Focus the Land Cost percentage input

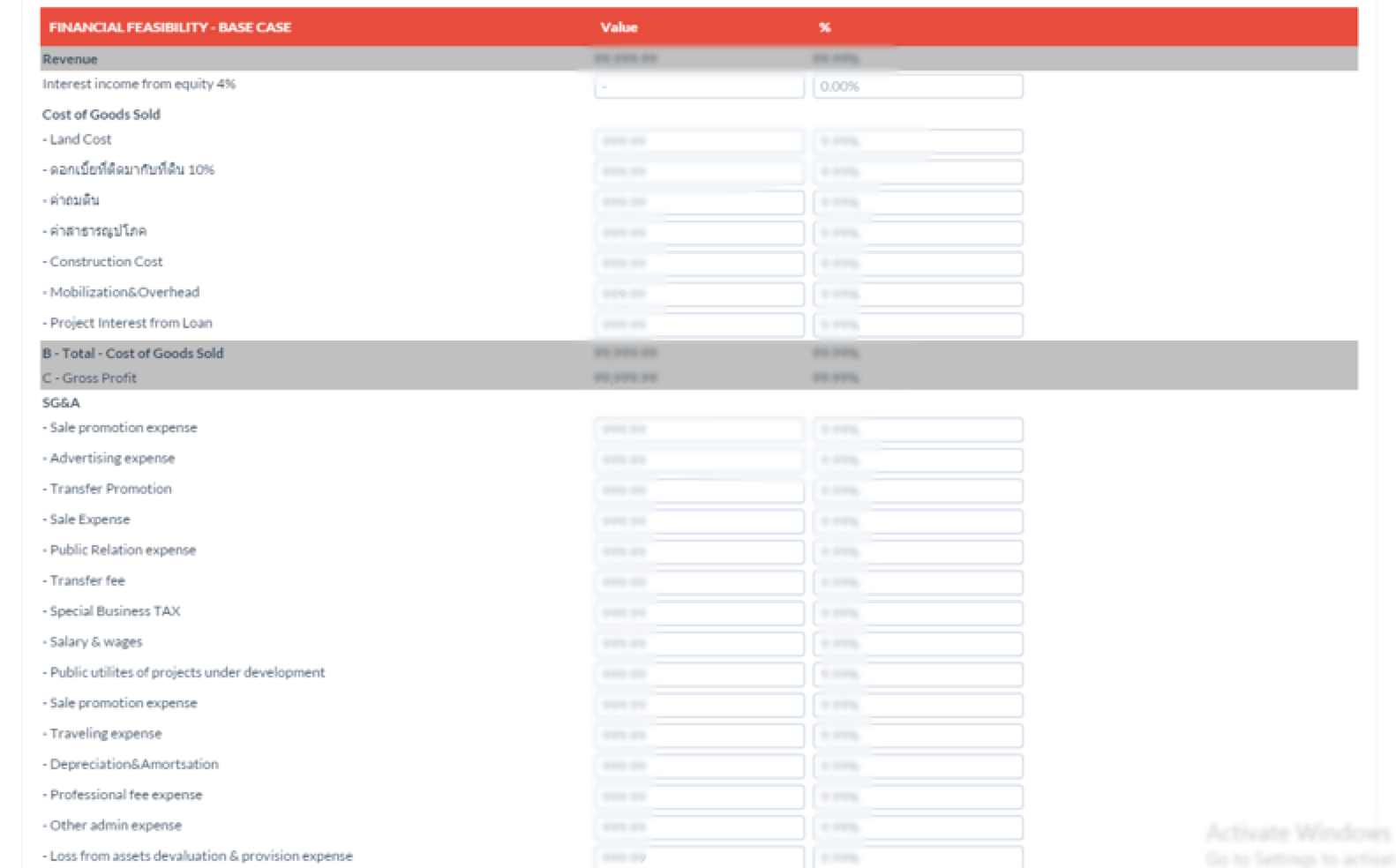point(918,141)
